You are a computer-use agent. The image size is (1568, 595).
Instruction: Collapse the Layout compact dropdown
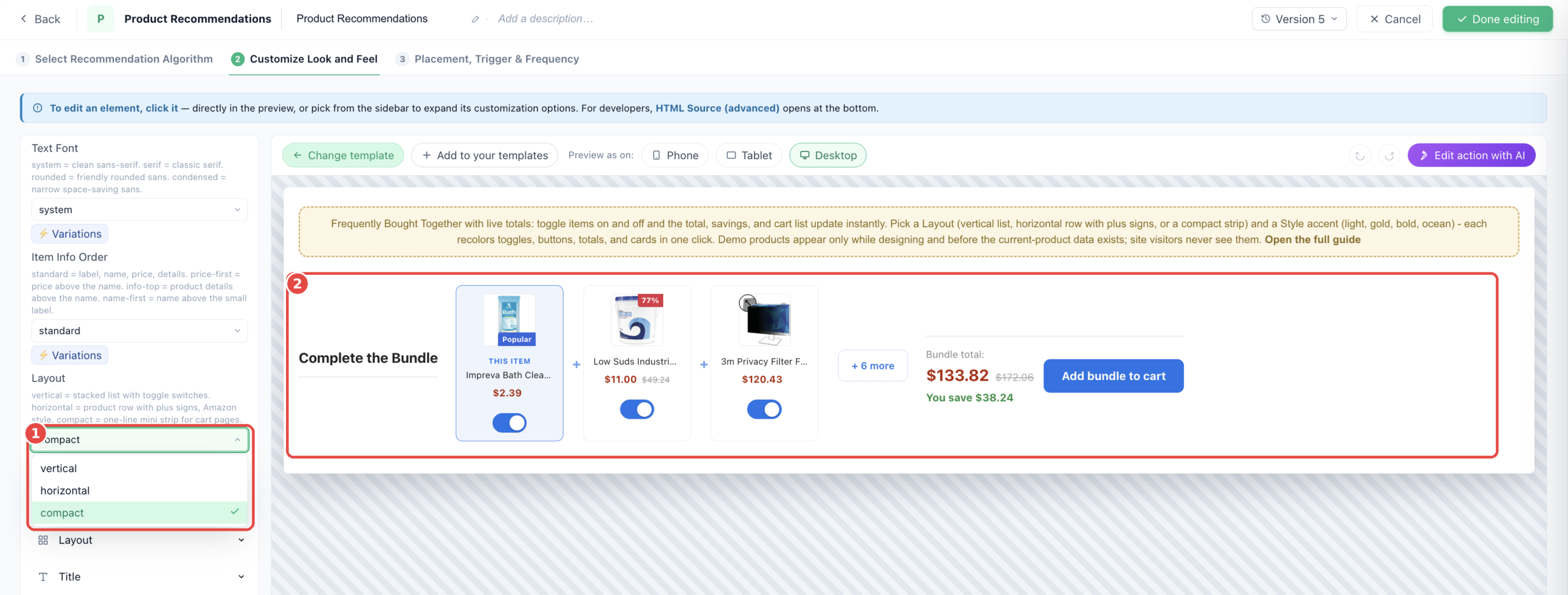pos(140,440)
